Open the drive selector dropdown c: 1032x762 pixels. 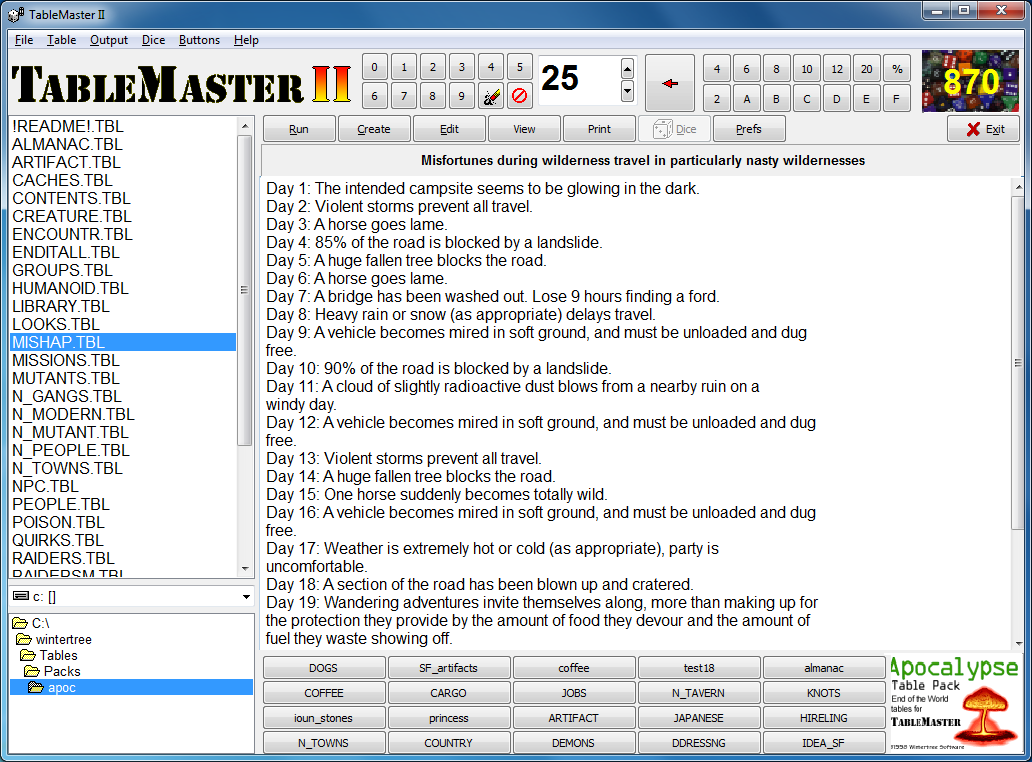(246, 597)
